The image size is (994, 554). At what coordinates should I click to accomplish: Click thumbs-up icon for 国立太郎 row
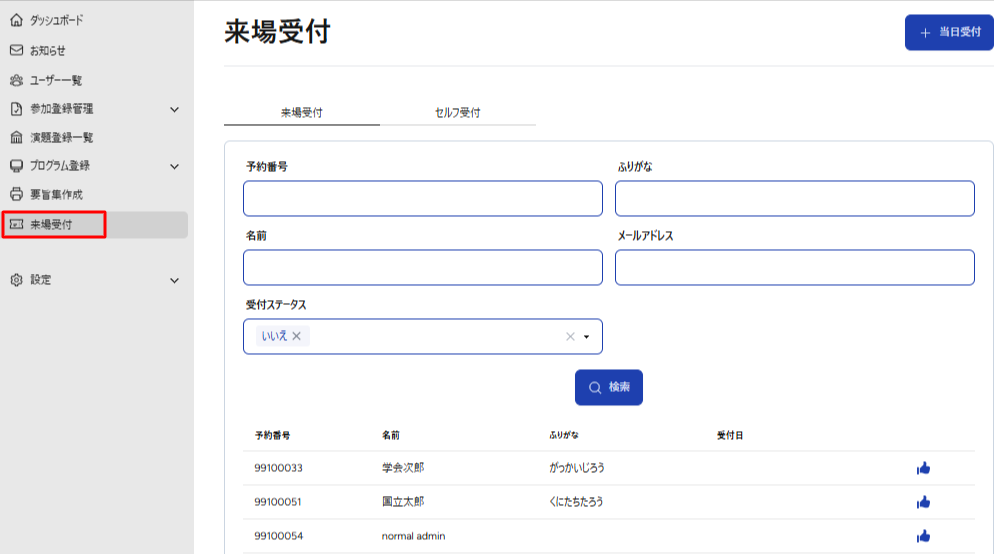click(923, 502)
